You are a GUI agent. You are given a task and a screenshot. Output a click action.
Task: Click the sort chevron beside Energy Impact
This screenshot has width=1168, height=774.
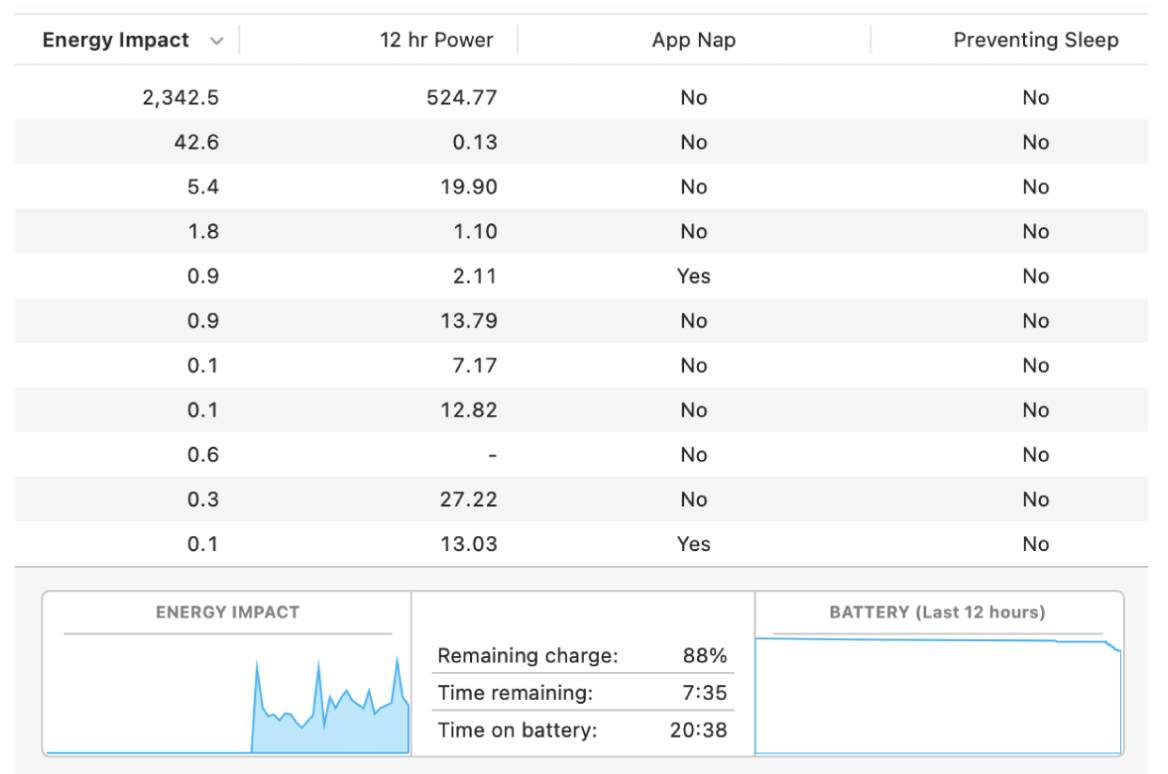tap(216, 41)
